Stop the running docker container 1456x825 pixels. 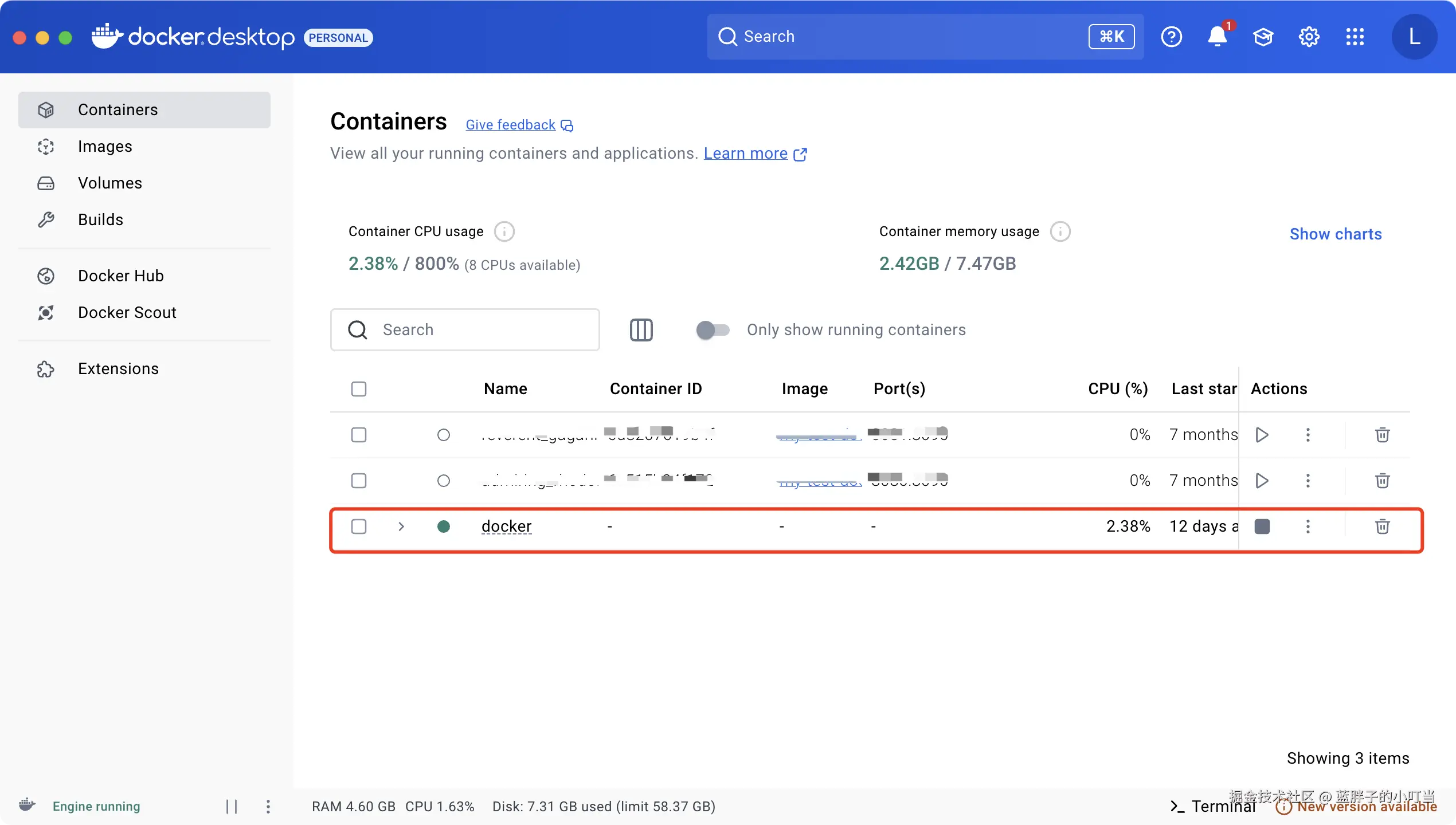click(1262, 526)
